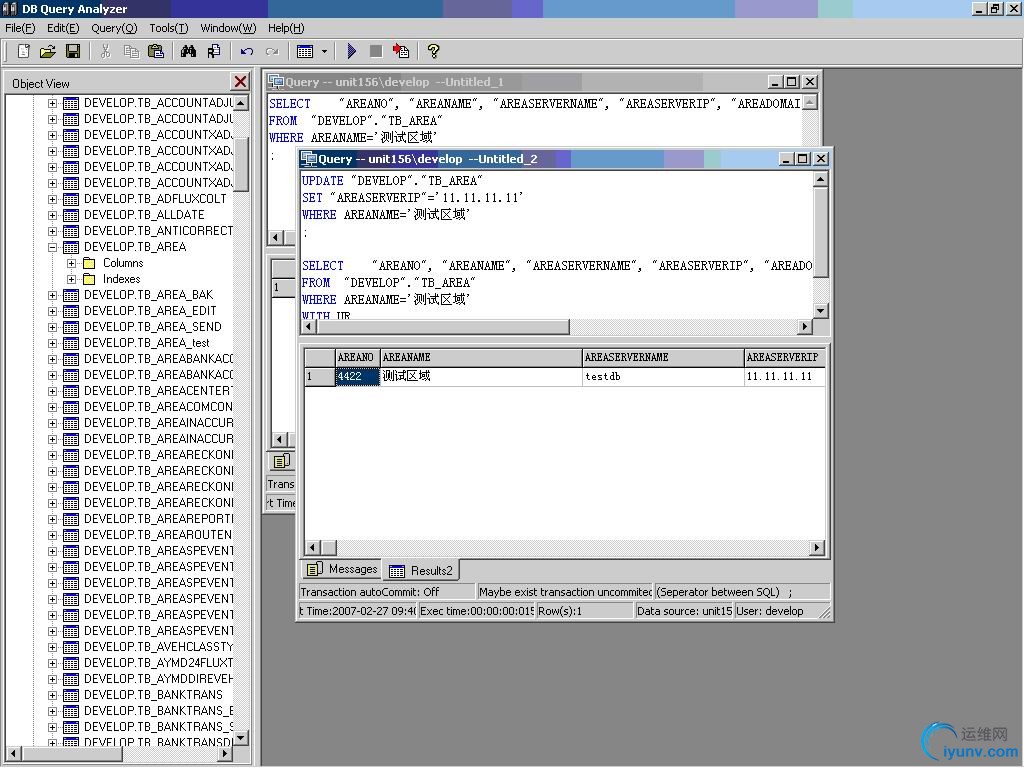Click the Replace icon beside the binoculars
The width and height of the screenshot is (1024, 768).
click(214, 51)
